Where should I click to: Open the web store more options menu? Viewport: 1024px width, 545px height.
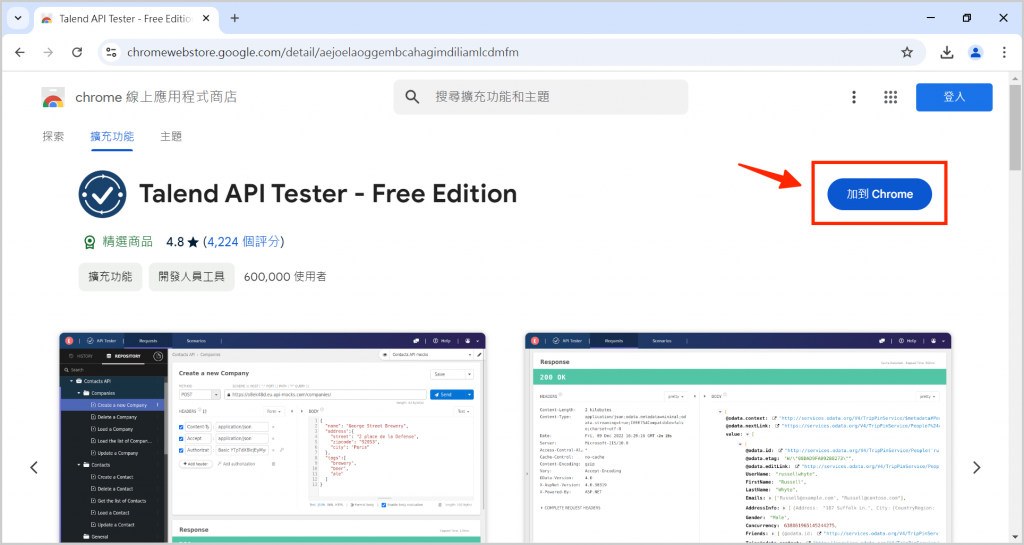(x=854, y=97)
